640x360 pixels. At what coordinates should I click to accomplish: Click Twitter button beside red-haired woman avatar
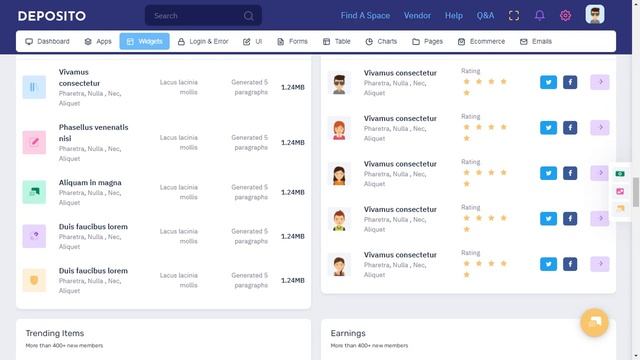tap(548, 128)
